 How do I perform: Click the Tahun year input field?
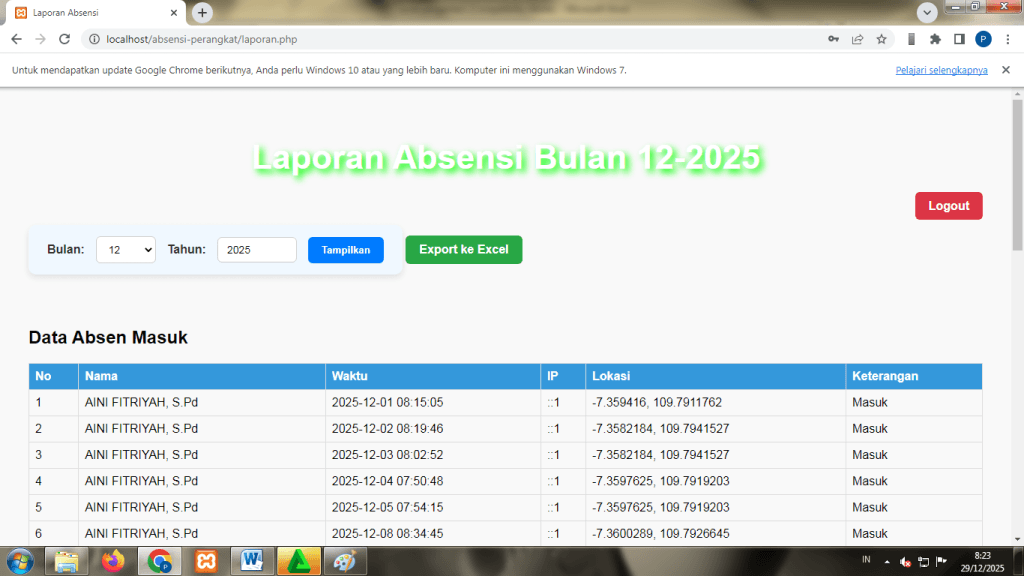coord(257,249)
